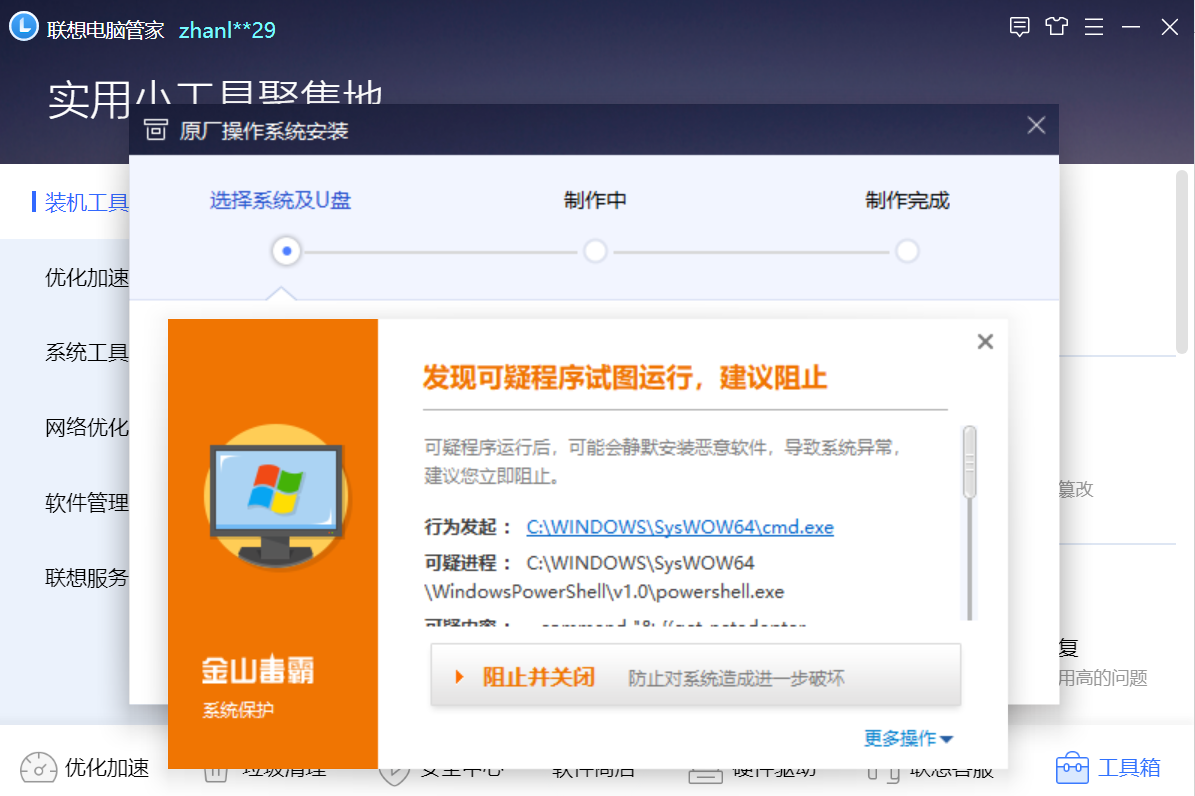Click the 金山毒霸 logo on orange panel

(x=258, y=670)
